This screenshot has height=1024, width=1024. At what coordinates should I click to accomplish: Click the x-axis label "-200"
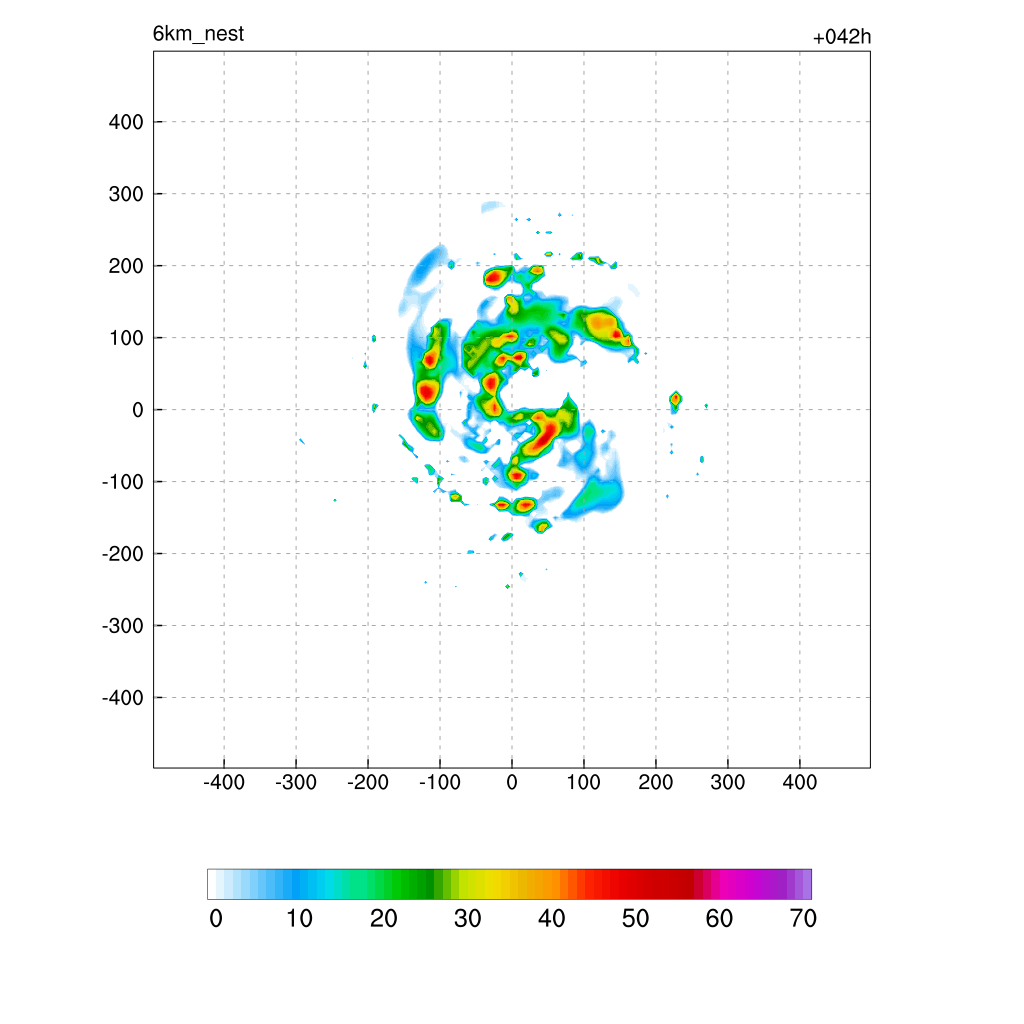point(368,782)
